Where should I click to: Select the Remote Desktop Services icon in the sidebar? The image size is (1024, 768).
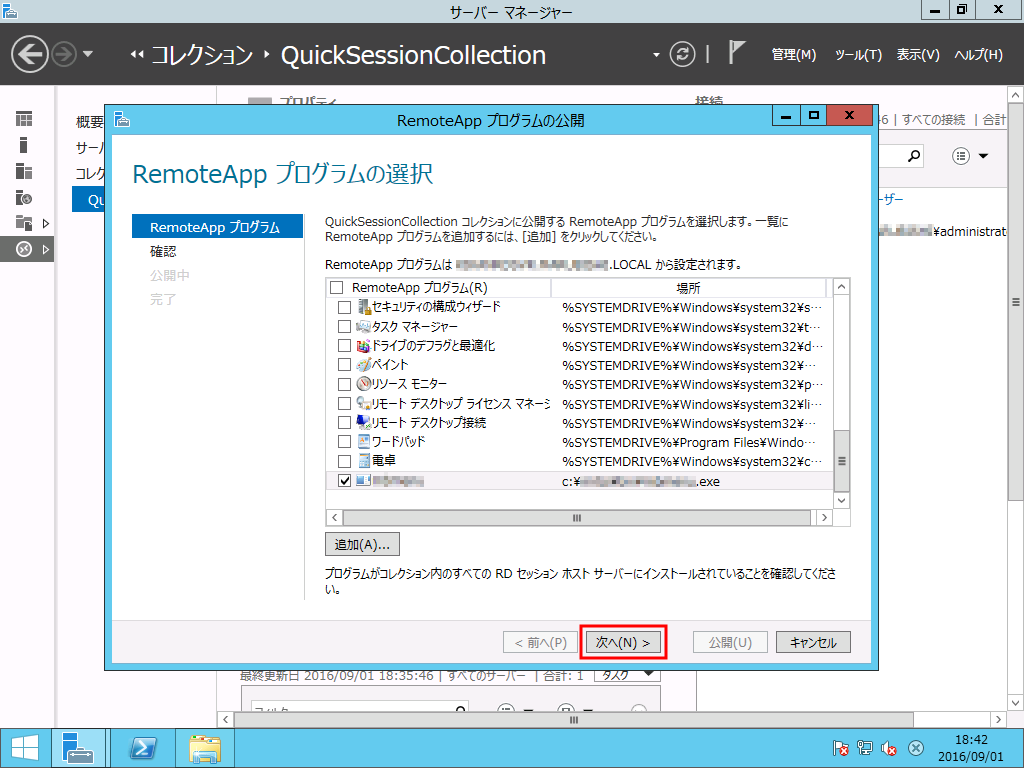pyautogui.click(x=24, y=249)
